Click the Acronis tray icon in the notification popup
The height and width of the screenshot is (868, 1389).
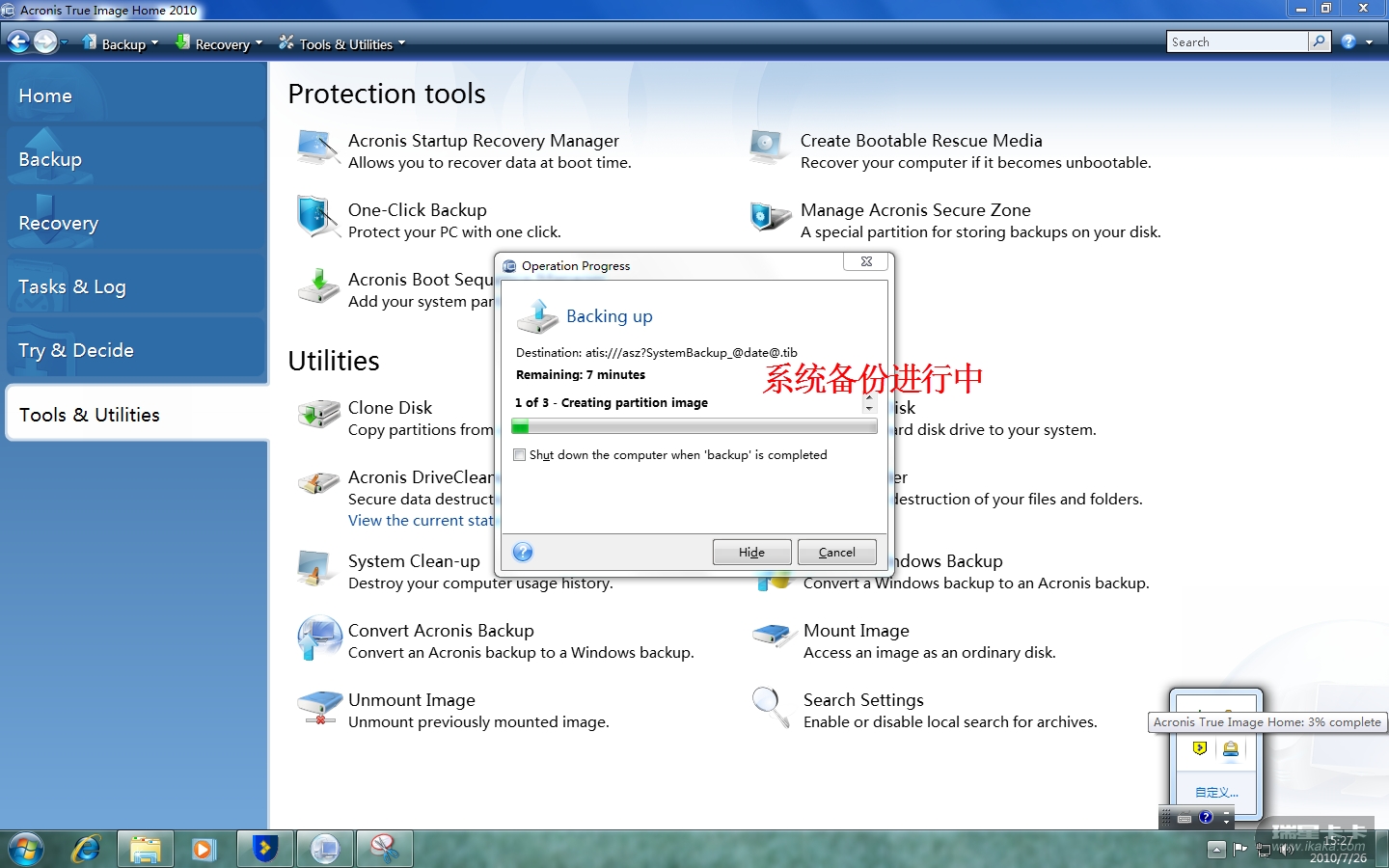tap(1231, 748)
